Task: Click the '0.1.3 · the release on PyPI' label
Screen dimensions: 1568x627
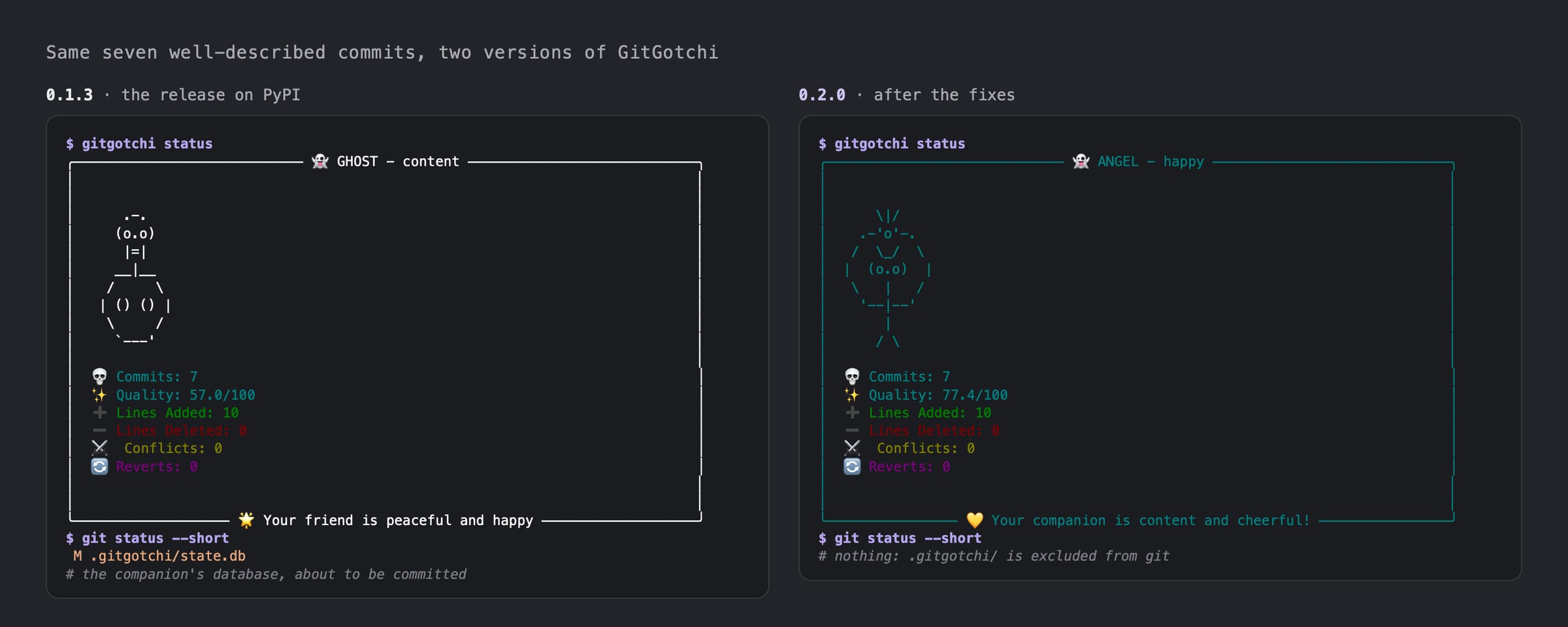Action: click(x=173, y=95)
